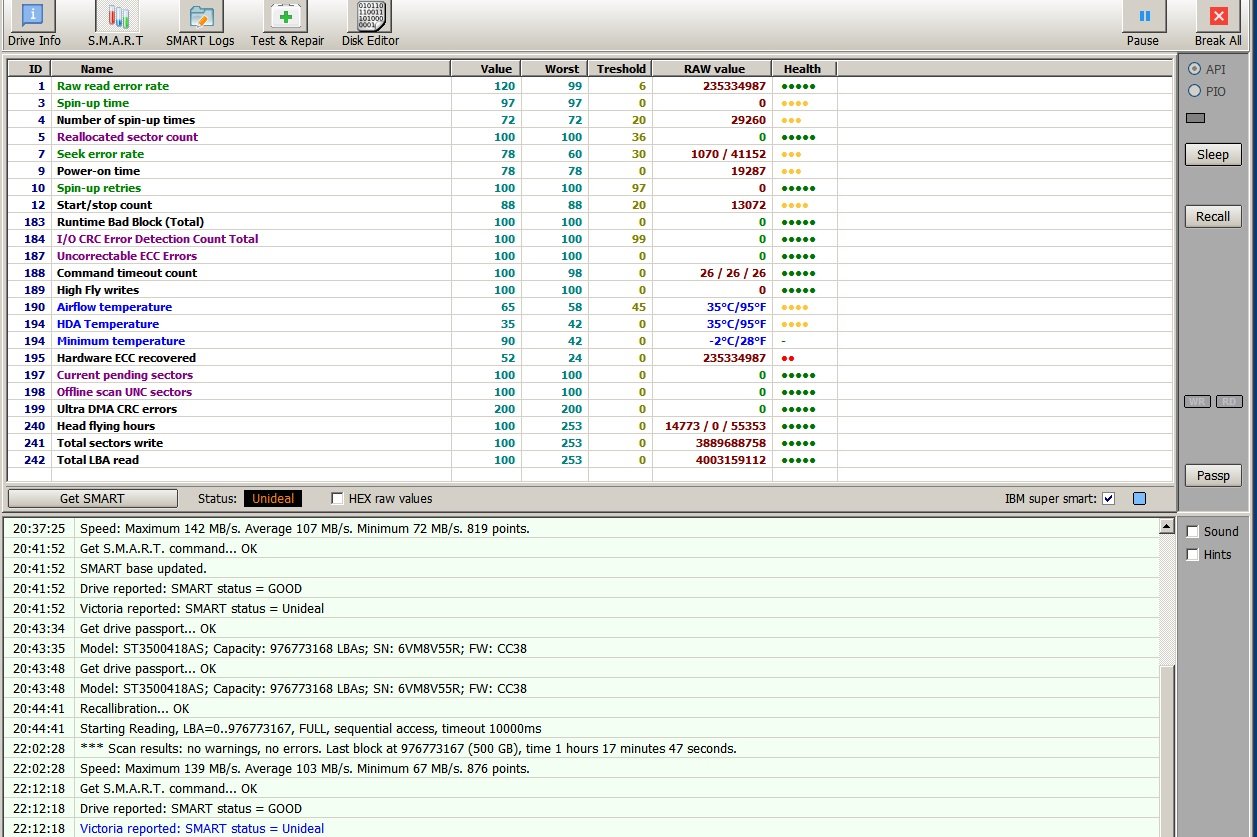
Task: Open the Test & Repair tool
Action: coord(286,17)
